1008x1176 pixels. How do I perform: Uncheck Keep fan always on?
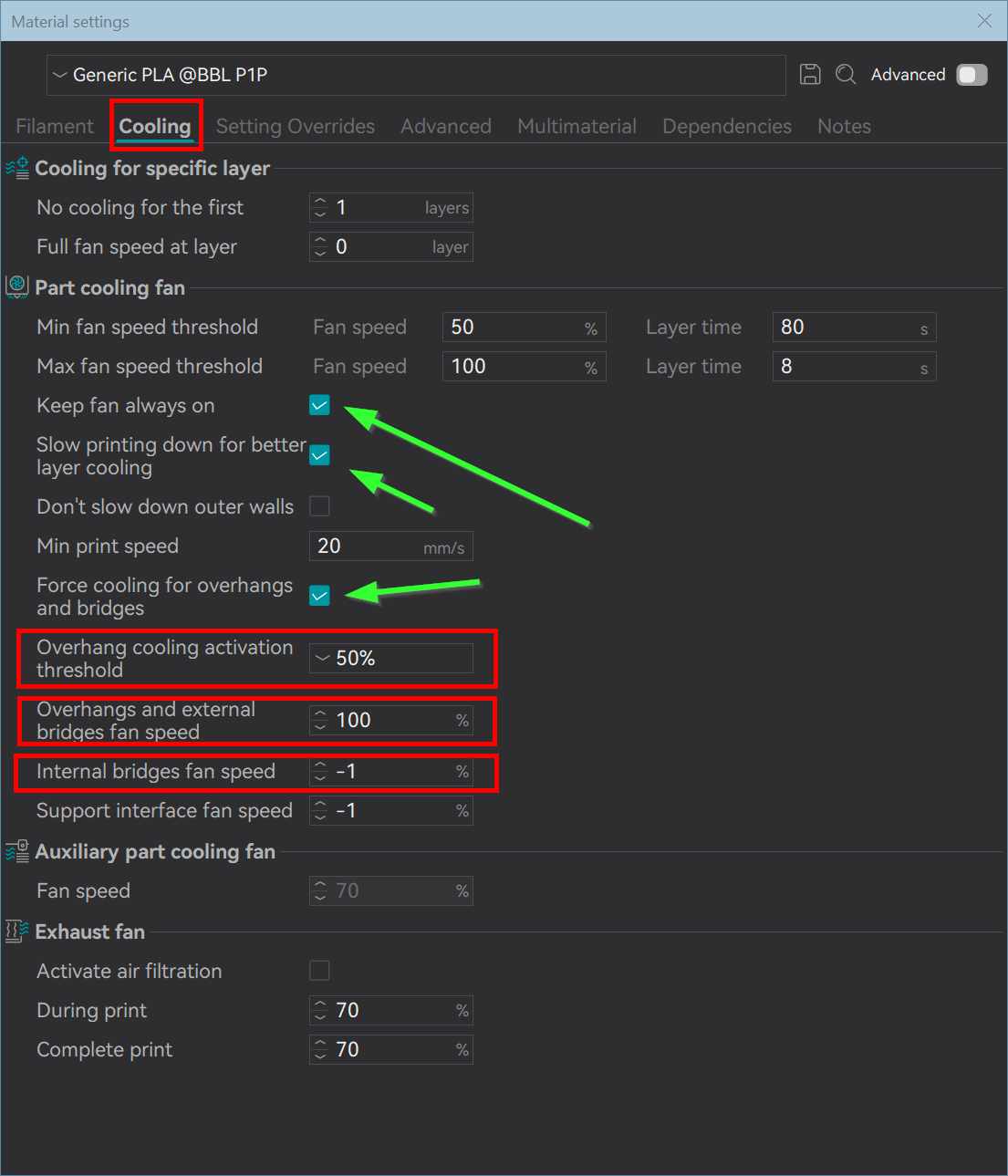pos(319,406)
